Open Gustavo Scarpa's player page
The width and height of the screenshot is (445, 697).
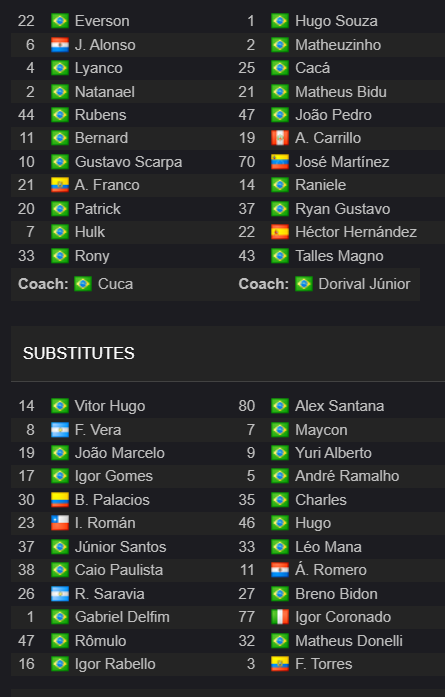coord(128,162)
